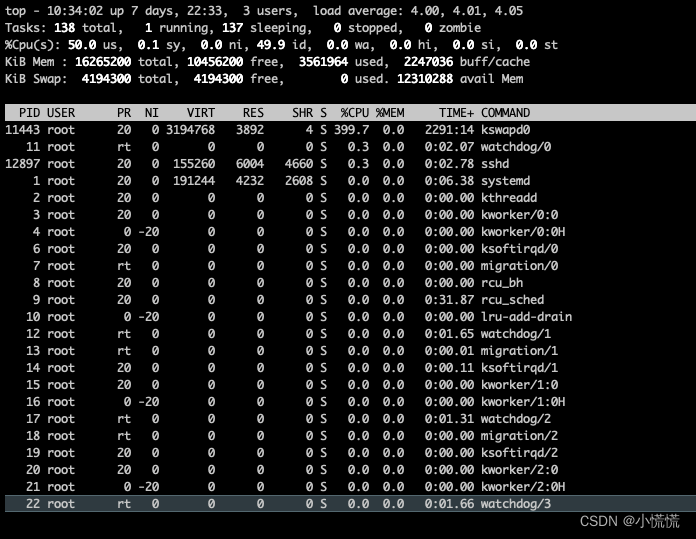
Task: Select the 3561964 used memory value
Action: [323, 62]
